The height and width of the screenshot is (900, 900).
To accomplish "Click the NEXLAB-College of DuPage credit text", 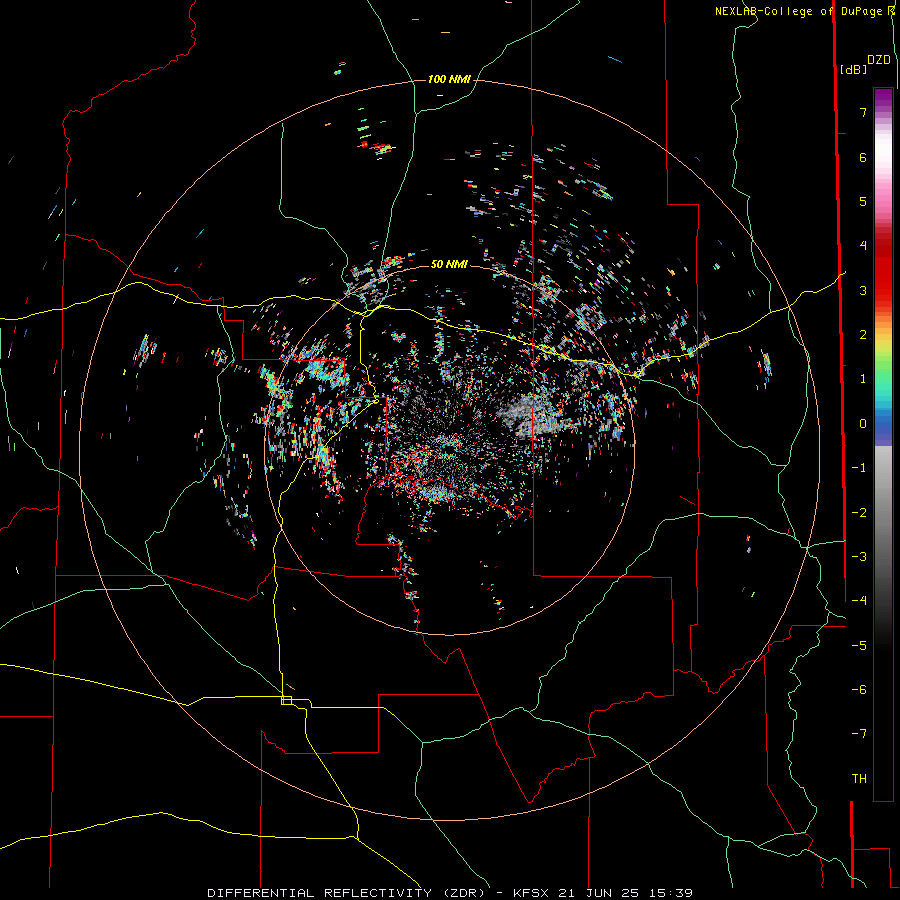I will pyautogui.click(x=800, y=11).
